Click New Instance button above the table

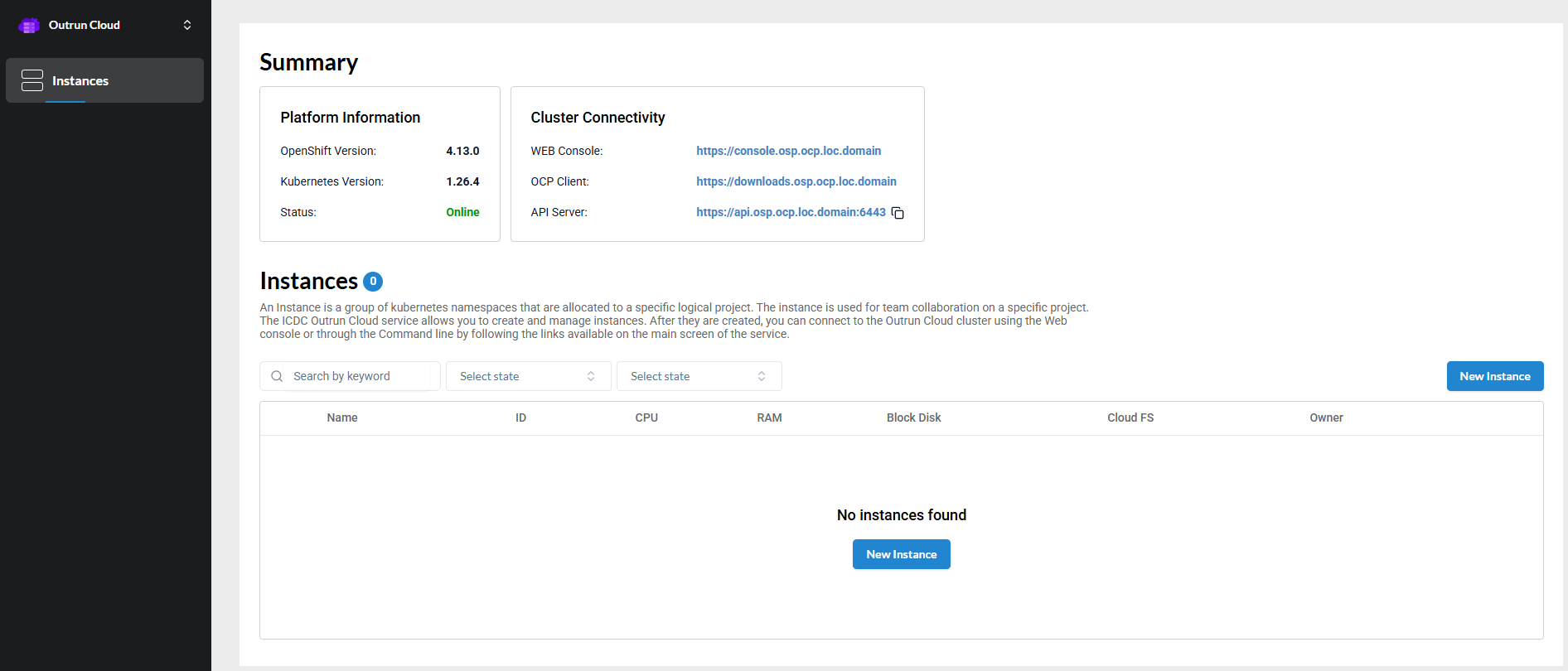tap(1494, 376)
